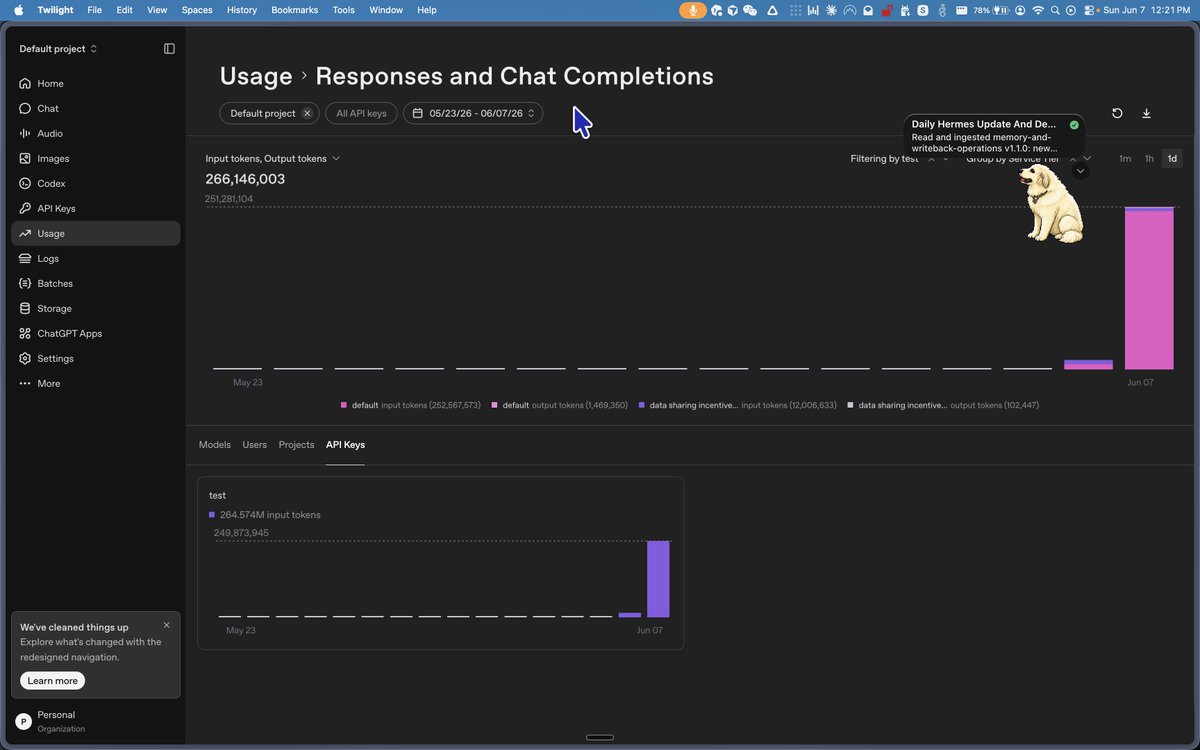This screenshot has height=750, width=1200.
Task: Open the Tools menu
Action: (x=343, y=10)
